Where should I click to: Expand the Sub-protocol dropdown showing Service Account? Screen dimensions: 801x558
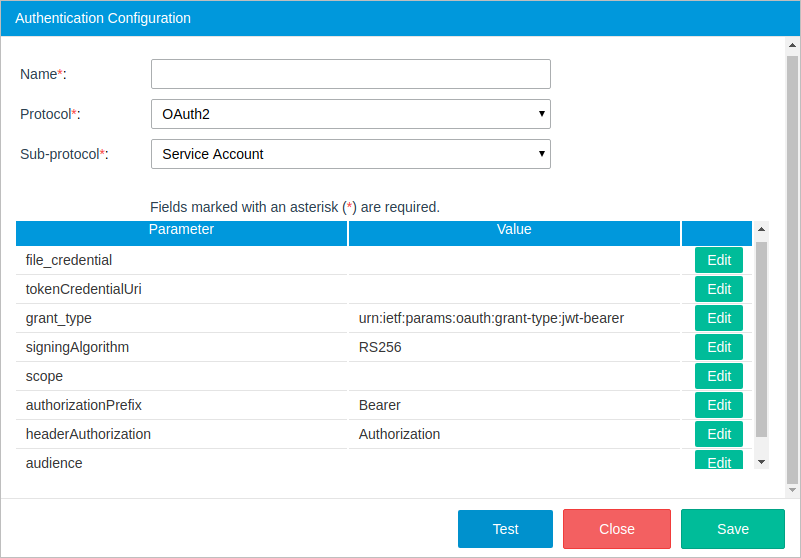click(x=350, y=154)
